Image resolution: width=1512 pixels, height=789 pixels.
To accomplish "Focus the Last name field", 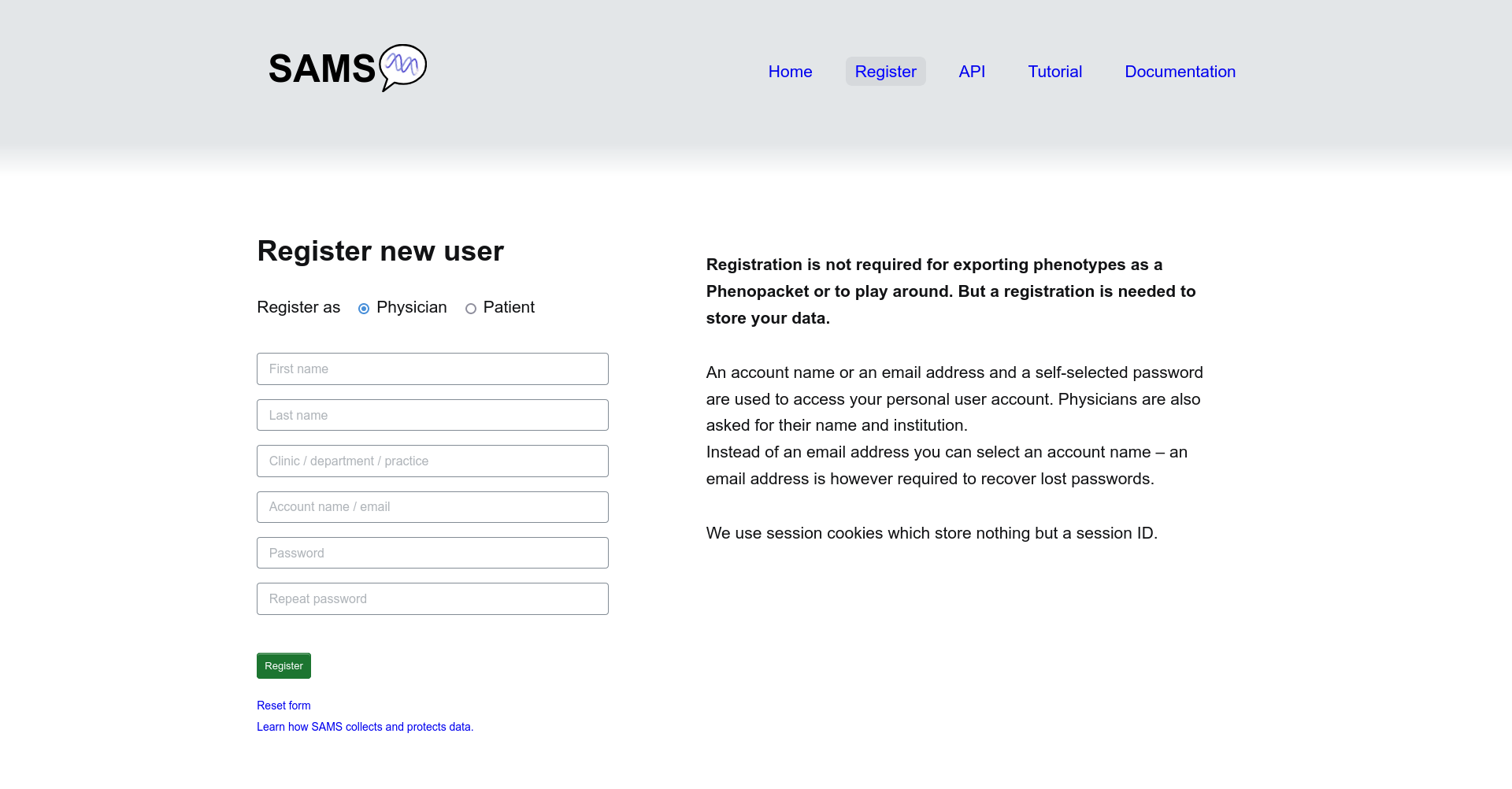I will [432, 415].
